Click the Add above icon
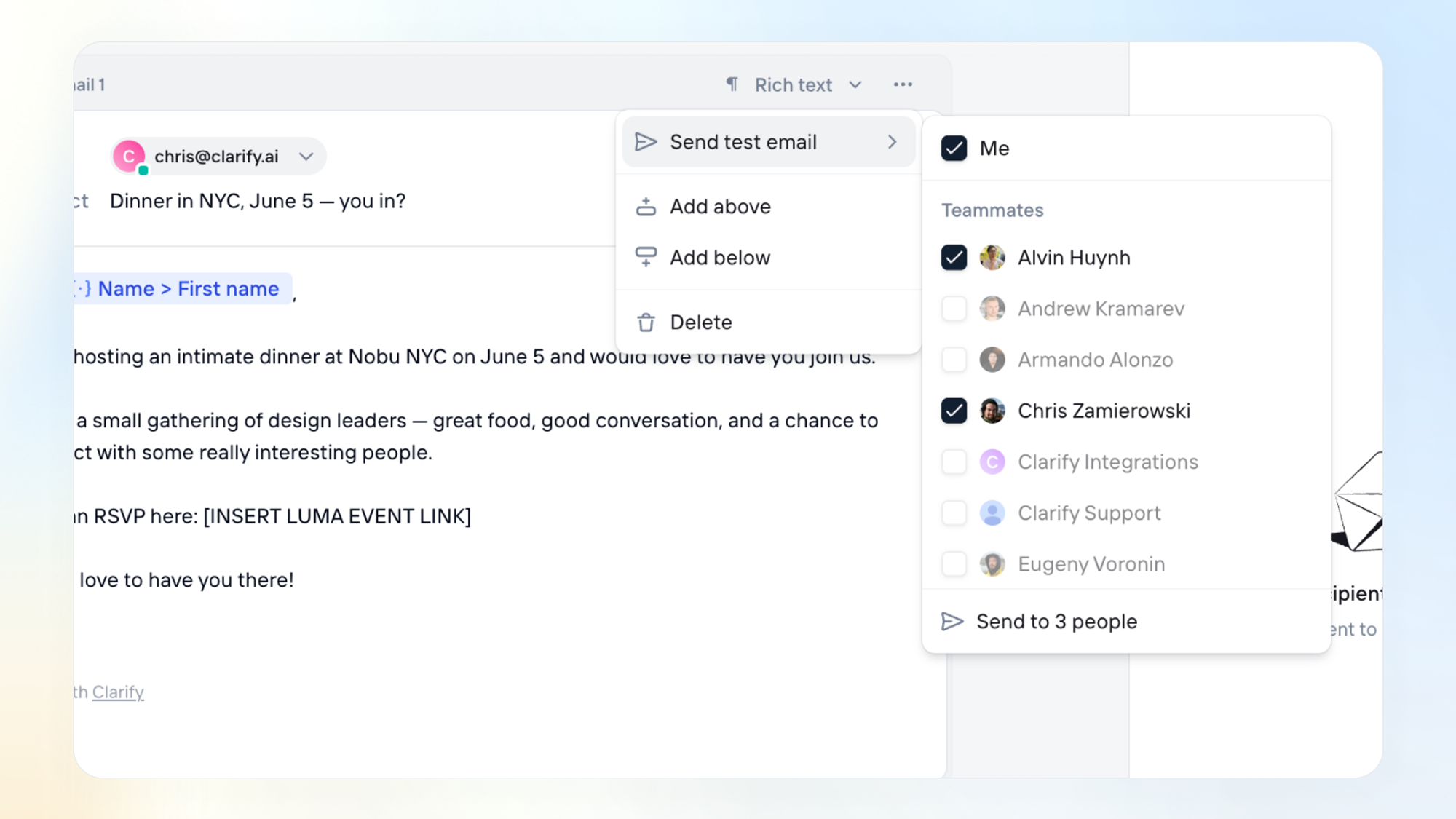1456x819 pixels. tap(646, 207)
